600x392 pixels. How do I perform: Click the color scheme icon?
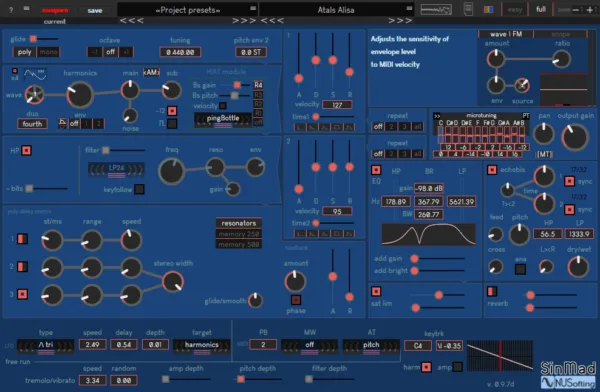tap(488, 10)
